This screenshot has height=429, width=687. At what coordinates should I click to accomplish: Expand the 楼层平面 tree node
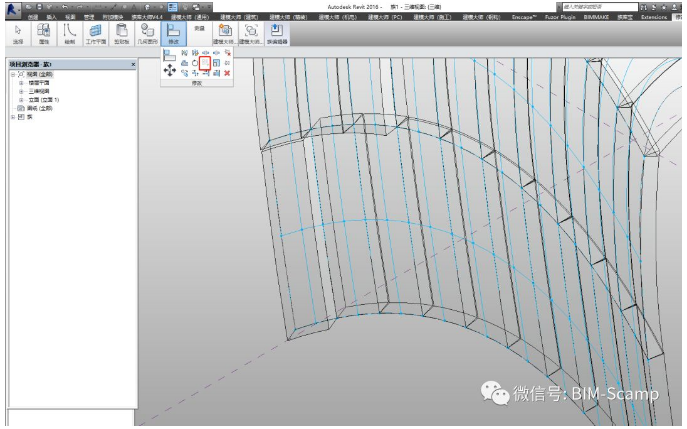(21, 82)
